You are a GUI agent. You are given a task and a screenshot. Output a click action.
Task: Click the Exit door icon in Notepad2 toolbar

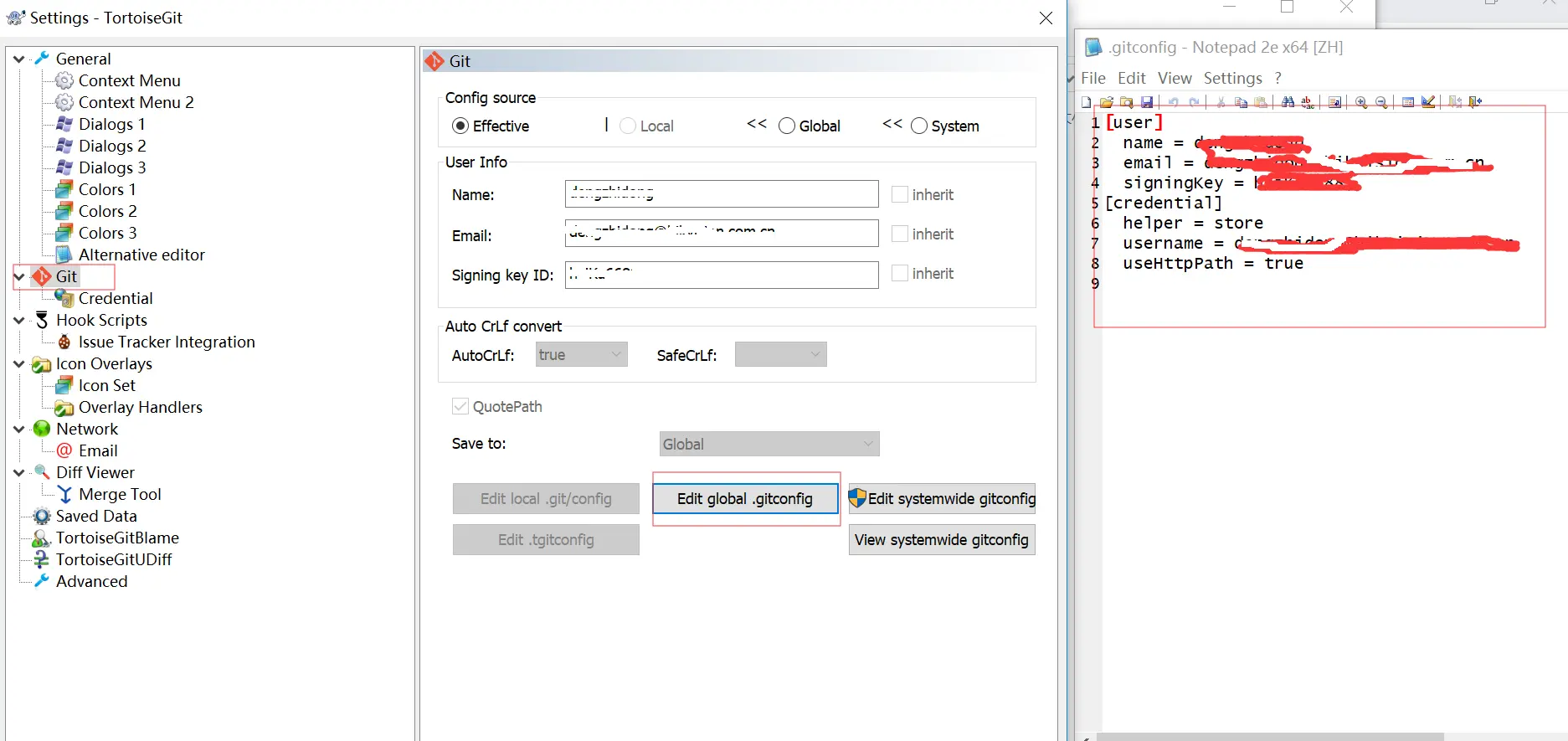click(x=1475, y=102)
